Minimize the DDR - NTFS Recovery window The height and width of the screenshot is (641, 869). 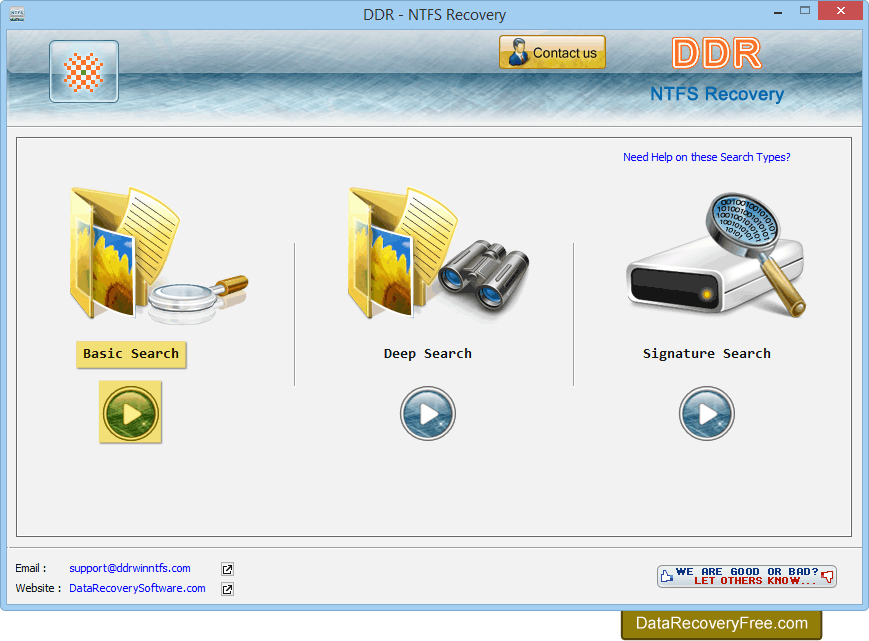pos(778,12)
